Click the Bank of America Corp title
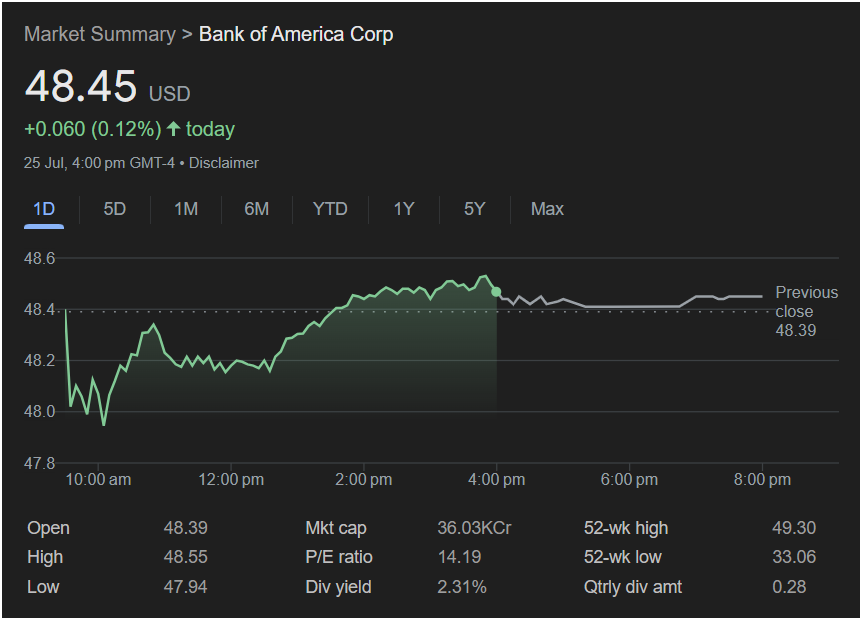The image size is (862, 620). 296,34
